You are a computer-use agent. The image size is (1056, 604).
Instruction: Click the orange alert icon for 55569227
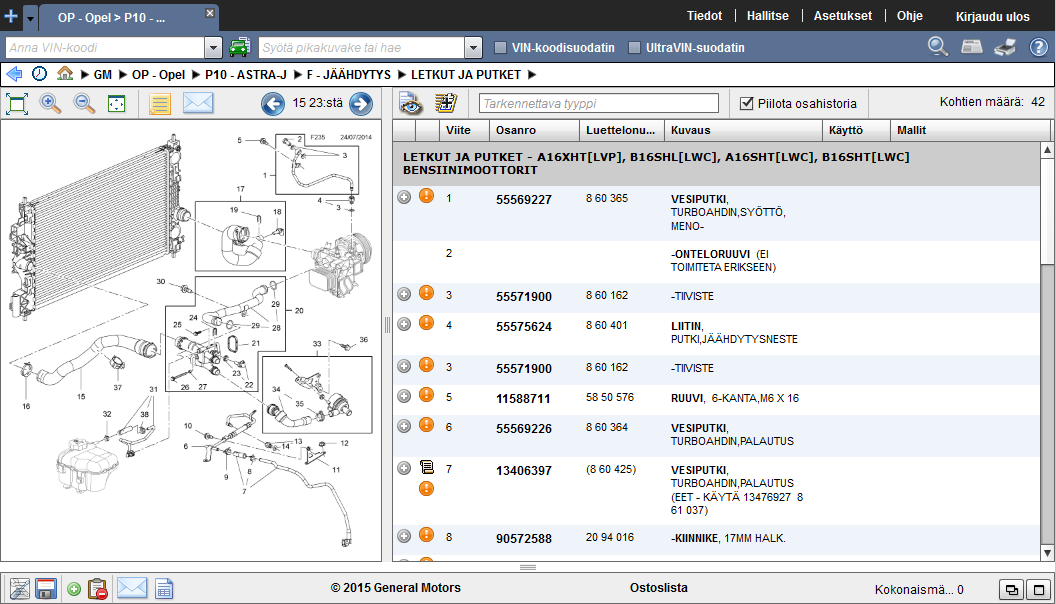pyautogui.click(x=426, y=196)
